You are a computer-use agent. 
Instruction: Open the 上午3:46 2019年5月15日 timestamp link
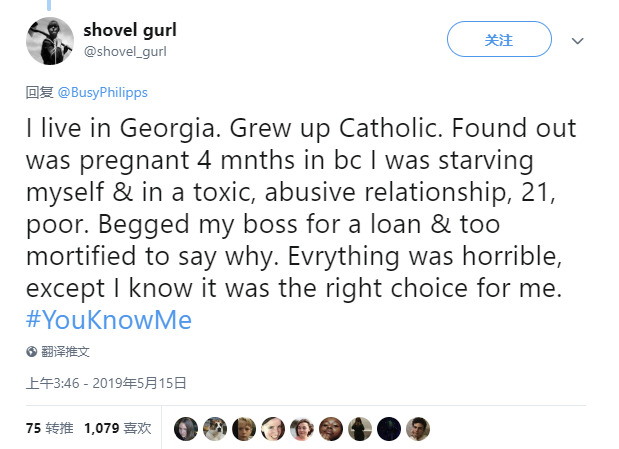(x=107, y=383)
